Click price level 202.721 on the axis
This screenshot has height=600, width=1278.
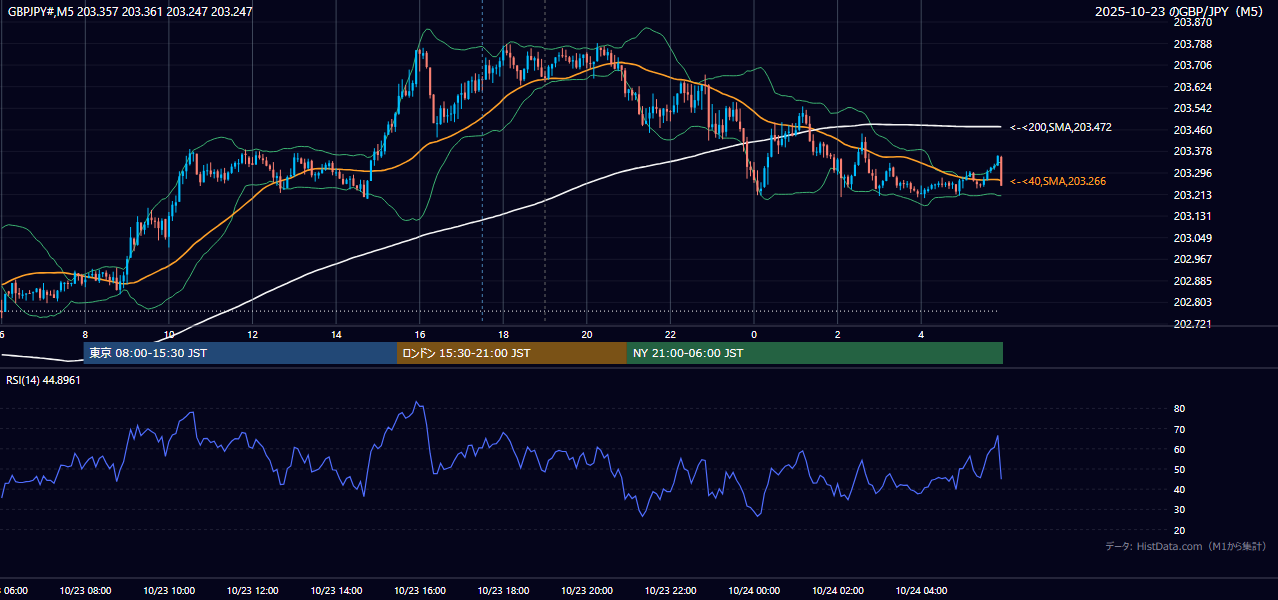click(1192, 324)
